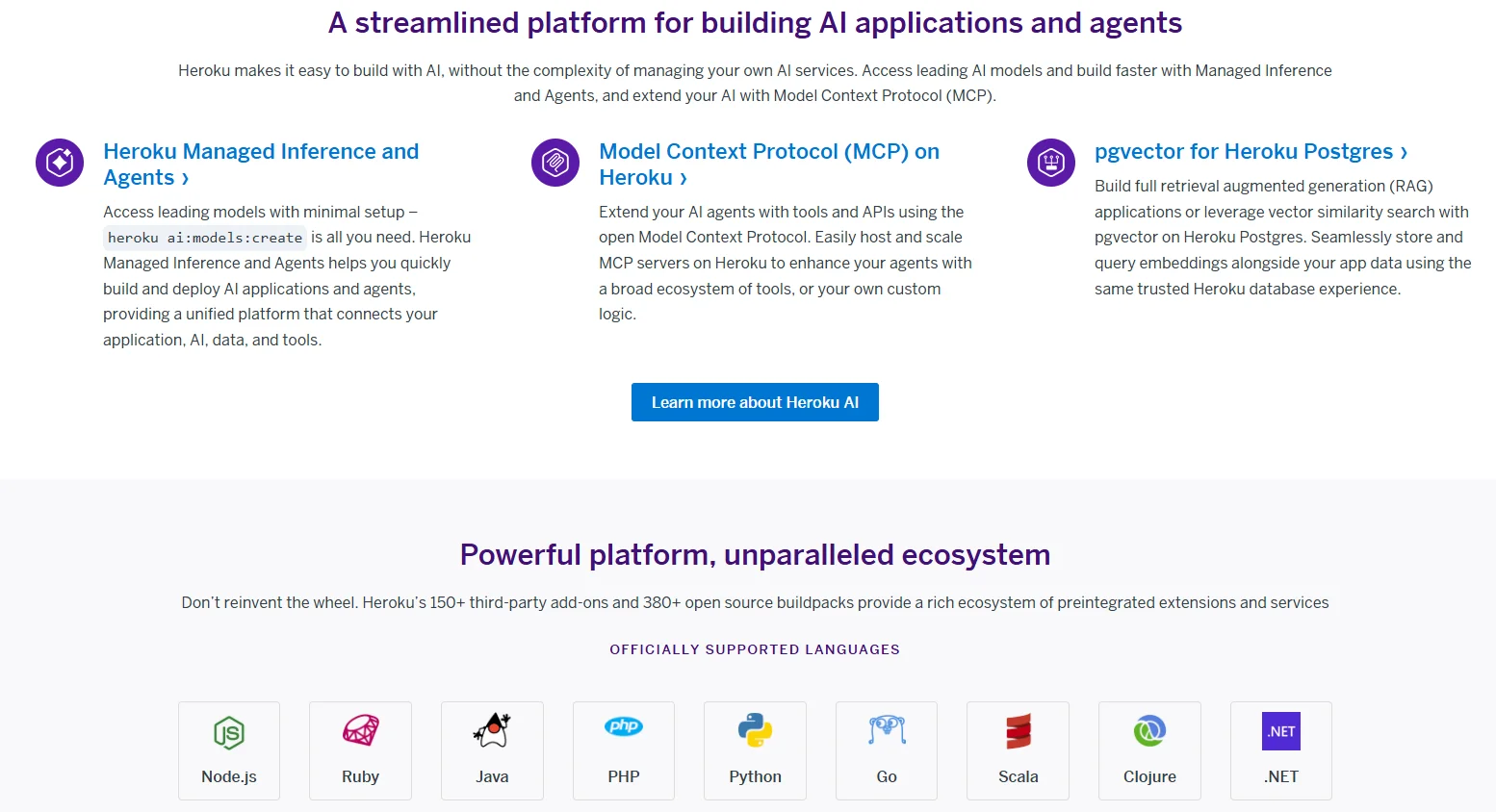Screen dimensions: 1496x812
Task: Click the Heroku Managed Inference circular badge icon
Action: 59,163
